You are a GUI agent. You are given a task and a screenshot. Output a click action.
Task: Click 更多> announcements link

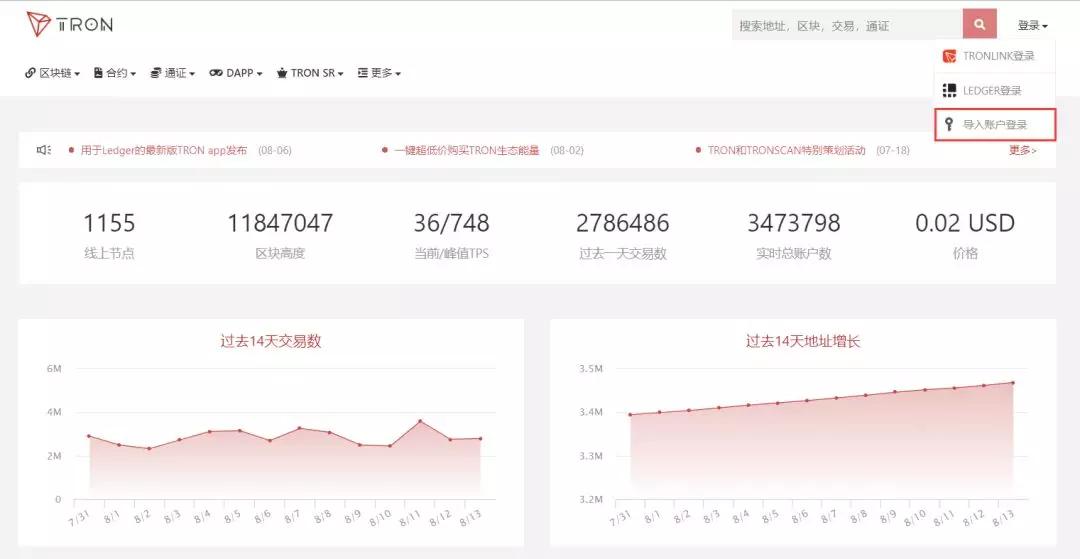point(1023,150)
